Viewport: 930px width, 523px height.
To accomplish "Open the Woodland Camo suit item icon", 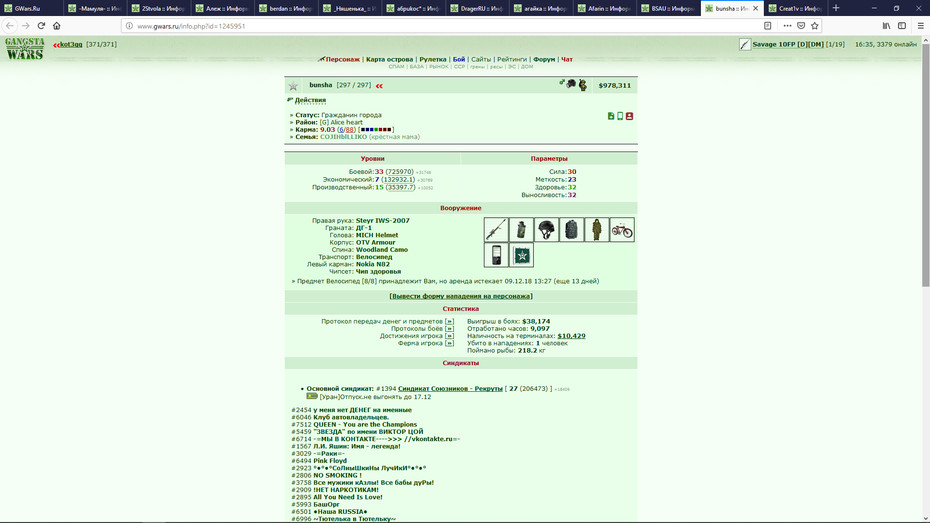I will coord(597,229).
